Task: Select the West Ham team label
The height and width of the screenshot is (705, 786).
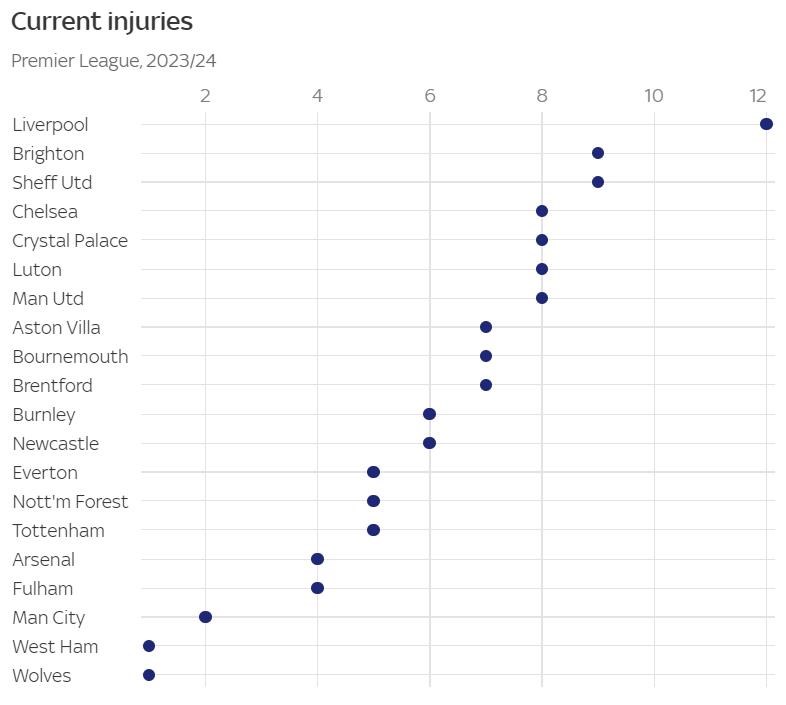Action: point(55,646)
